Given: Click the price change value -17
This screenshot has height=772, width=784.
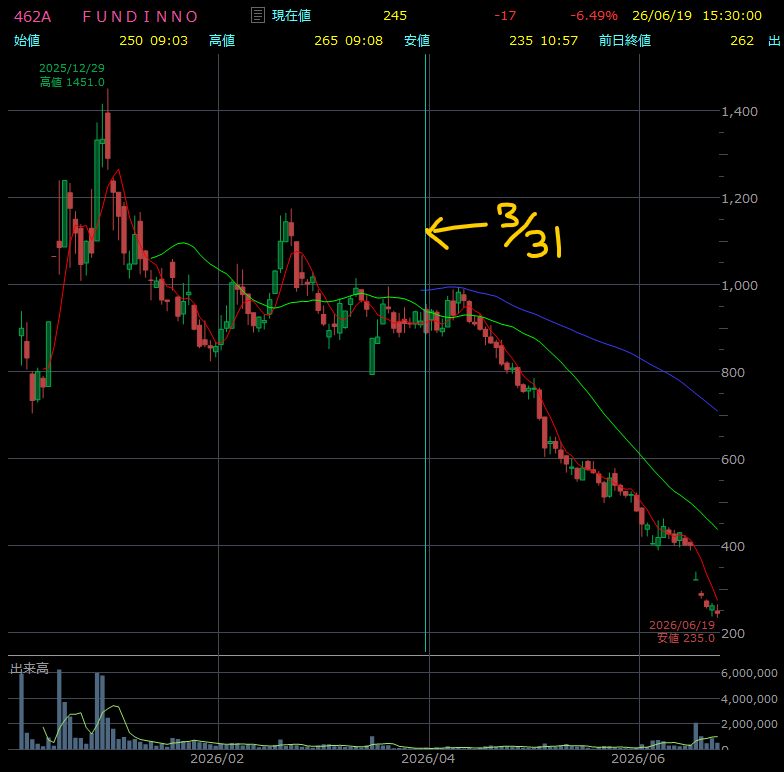Looking at the screenshot, I should point(505,16).
